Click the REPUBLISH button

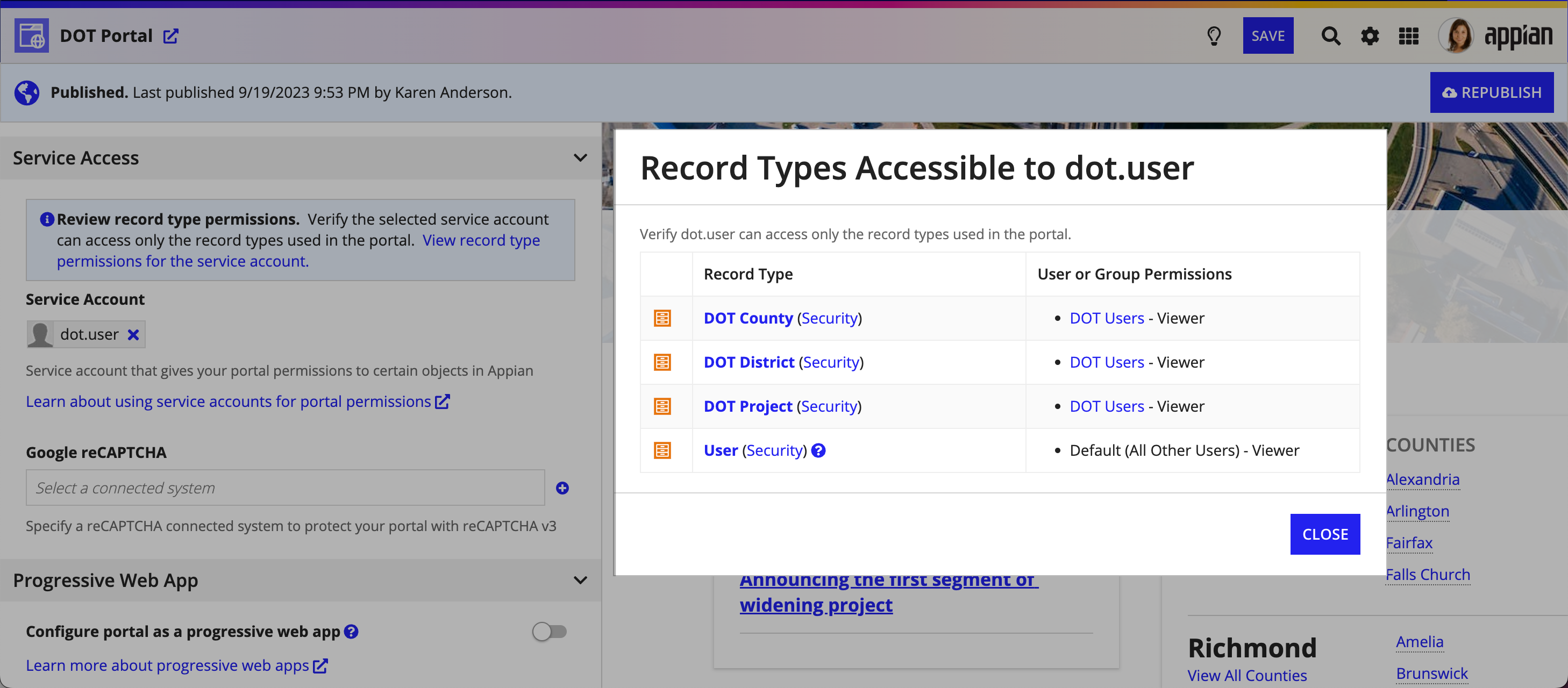point(1491,92)
